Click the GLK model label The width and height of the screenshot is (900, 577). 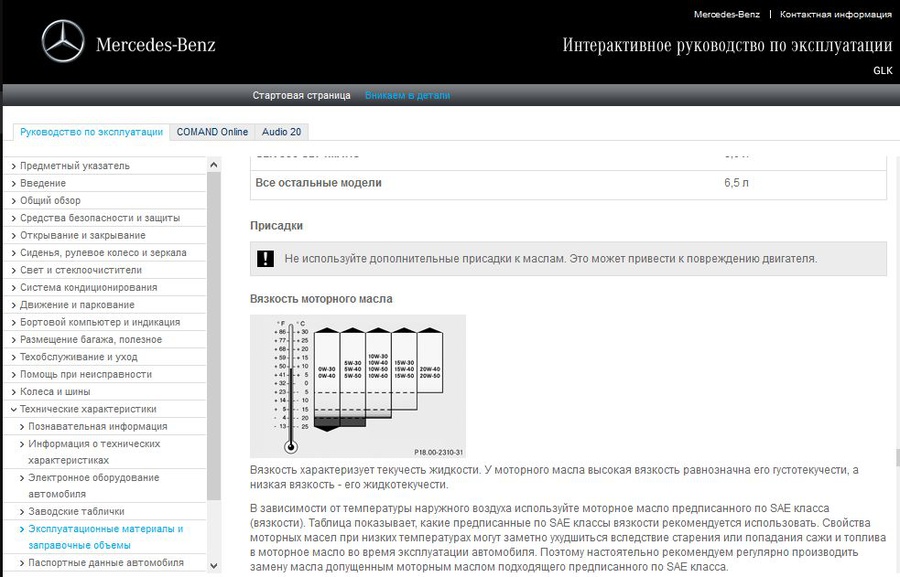coord(883,71)
